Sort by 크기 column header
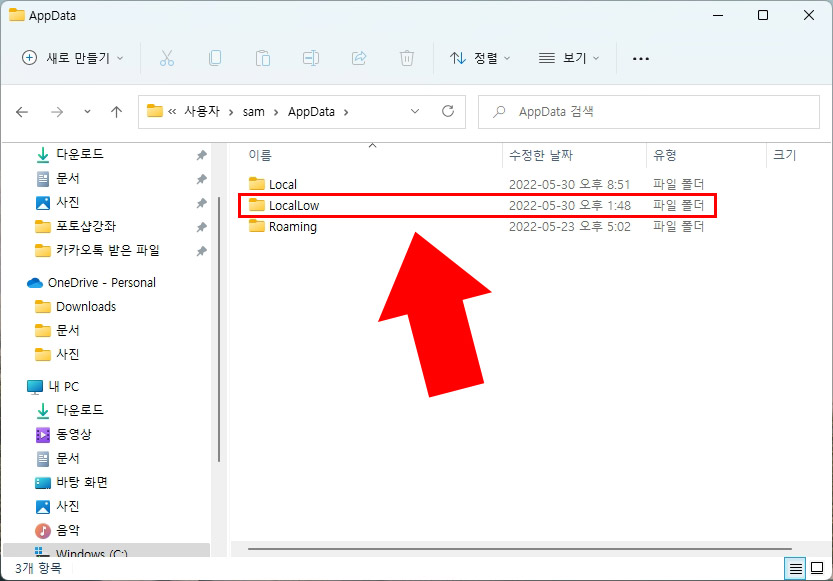The image size is (833, 581). 784,155
